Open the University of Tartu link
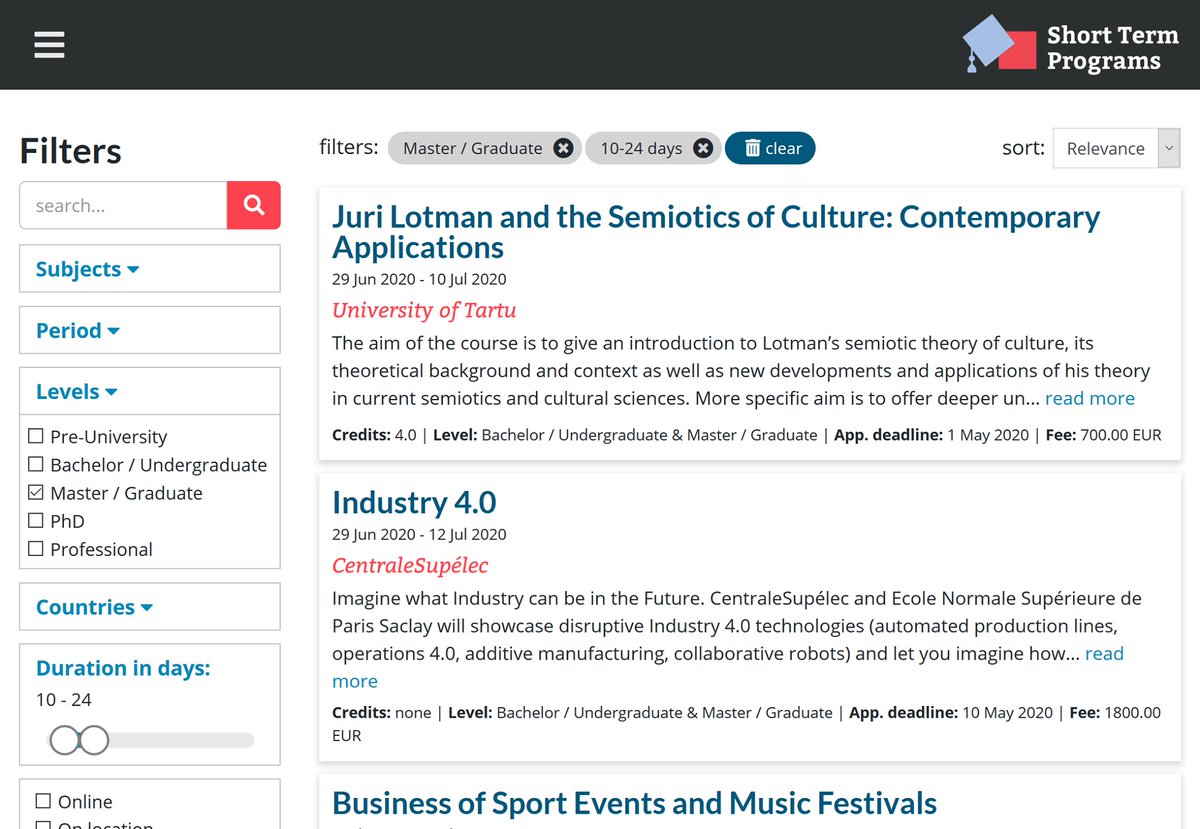The image size is (1200, 829). 424,310
